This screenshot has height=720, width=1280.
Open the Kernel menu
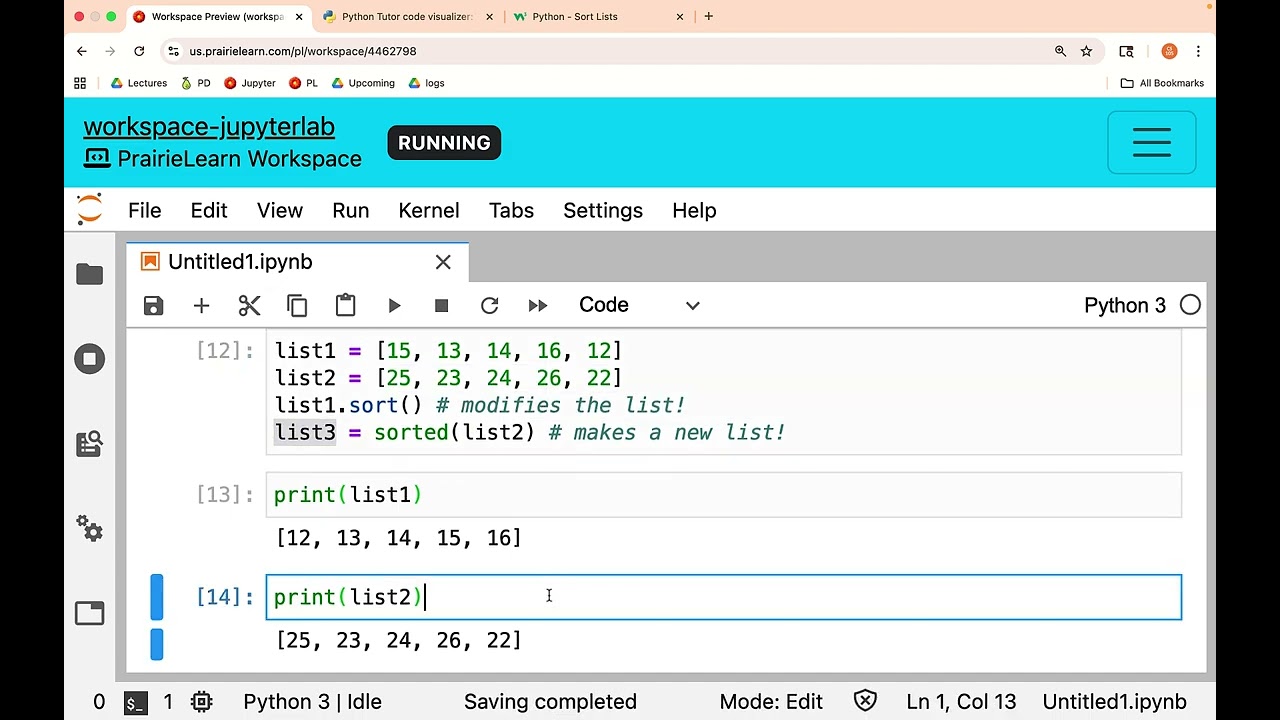[428, 210]
